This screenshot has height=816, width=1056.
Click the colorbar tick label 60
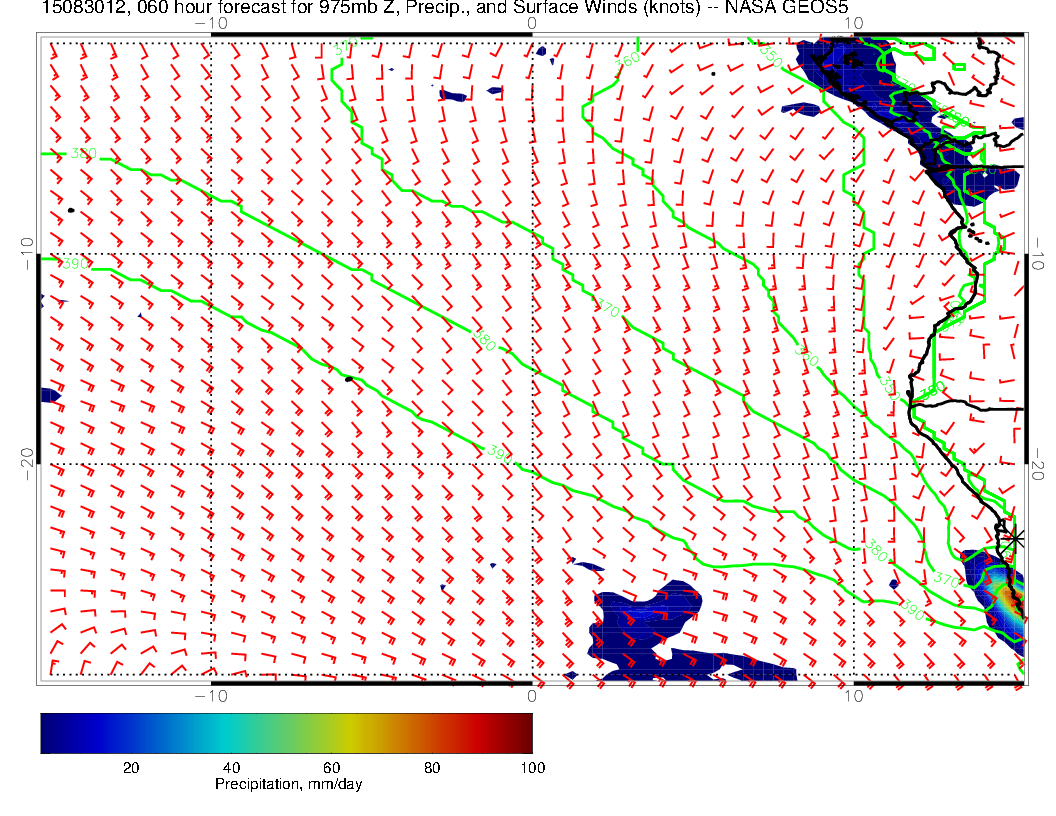(x=335, y=767)
